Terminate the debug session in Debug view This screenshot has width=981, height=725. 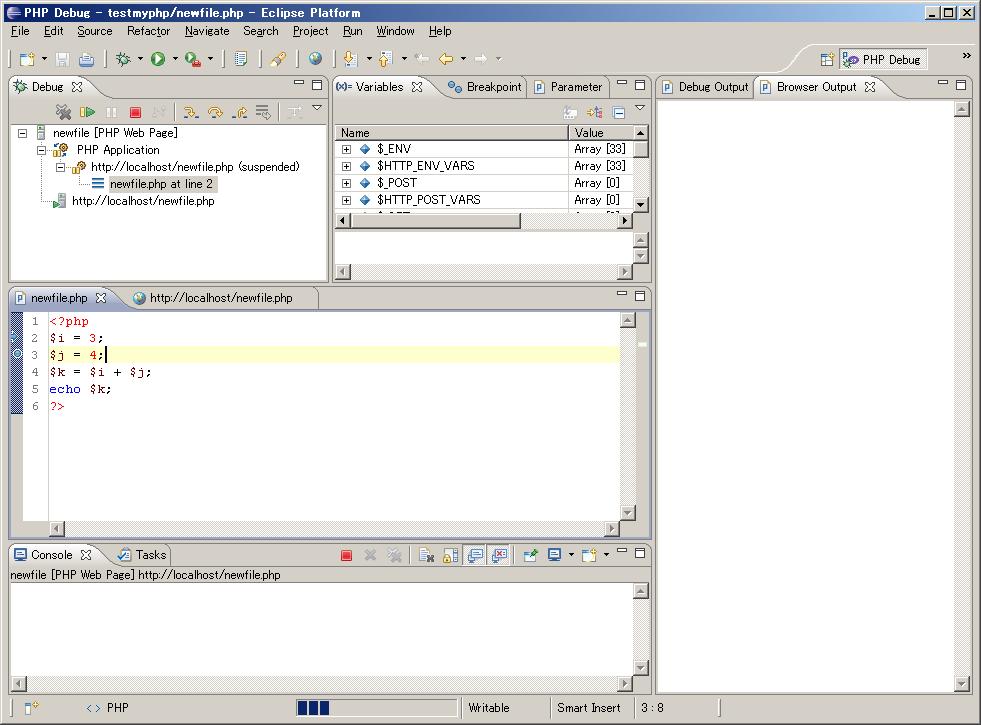135,113
